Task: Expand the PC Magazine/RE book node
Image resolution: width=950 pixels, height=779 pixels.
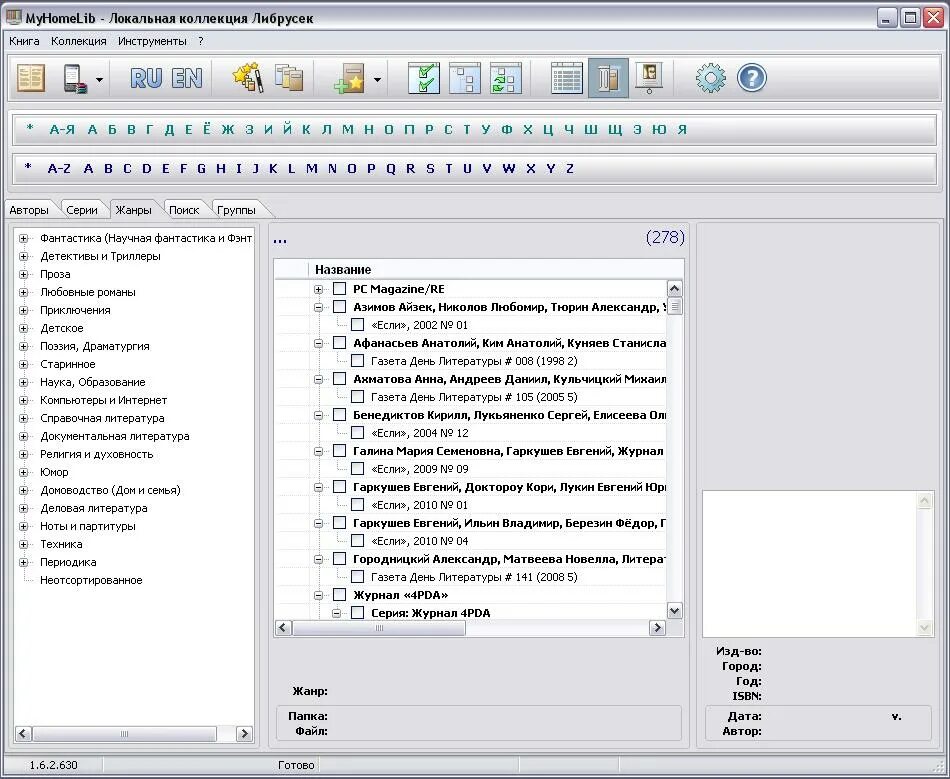Action: [x=319, y=290]
